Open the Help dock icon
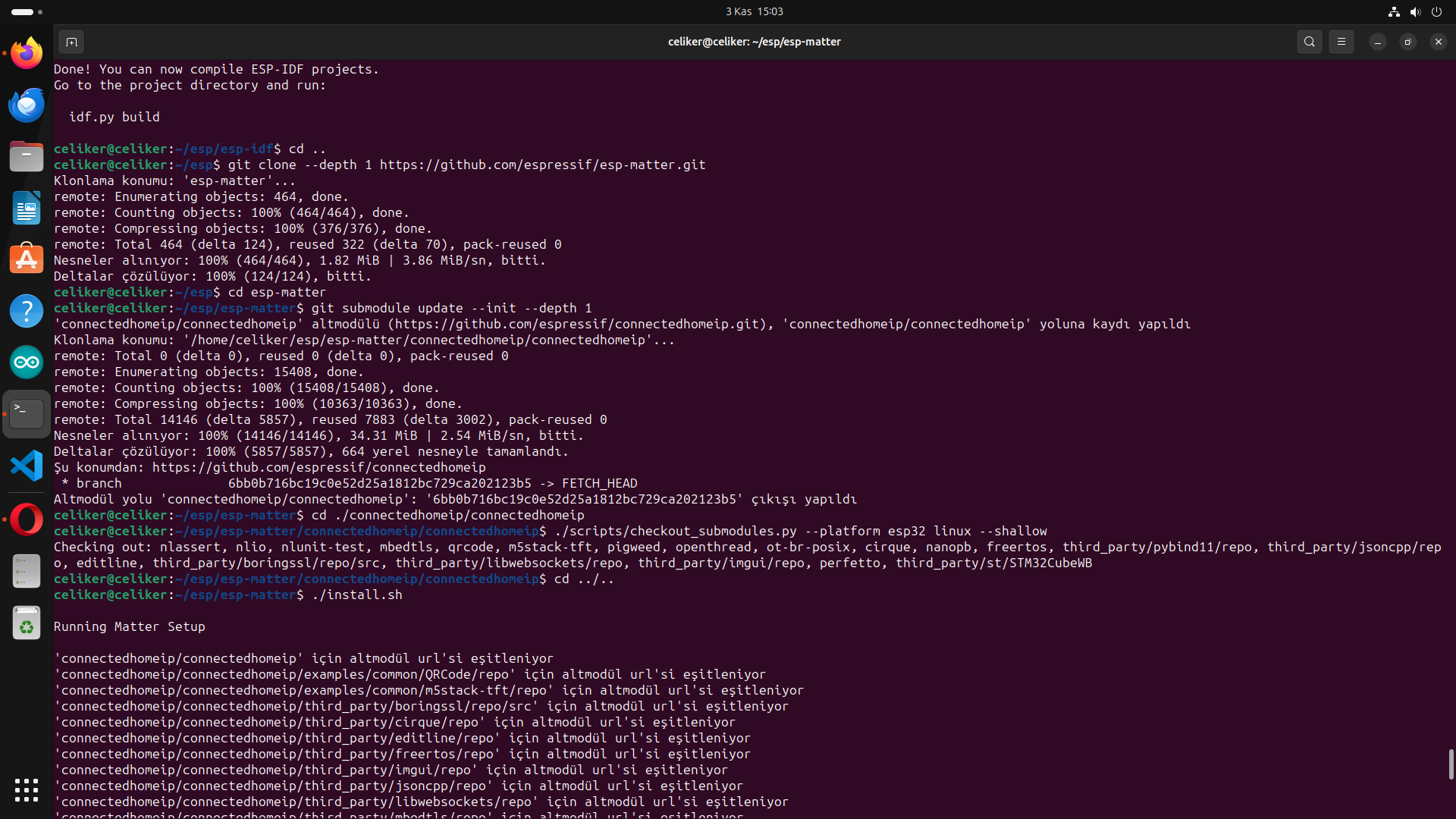1456x819 pixels. (27, 311)
